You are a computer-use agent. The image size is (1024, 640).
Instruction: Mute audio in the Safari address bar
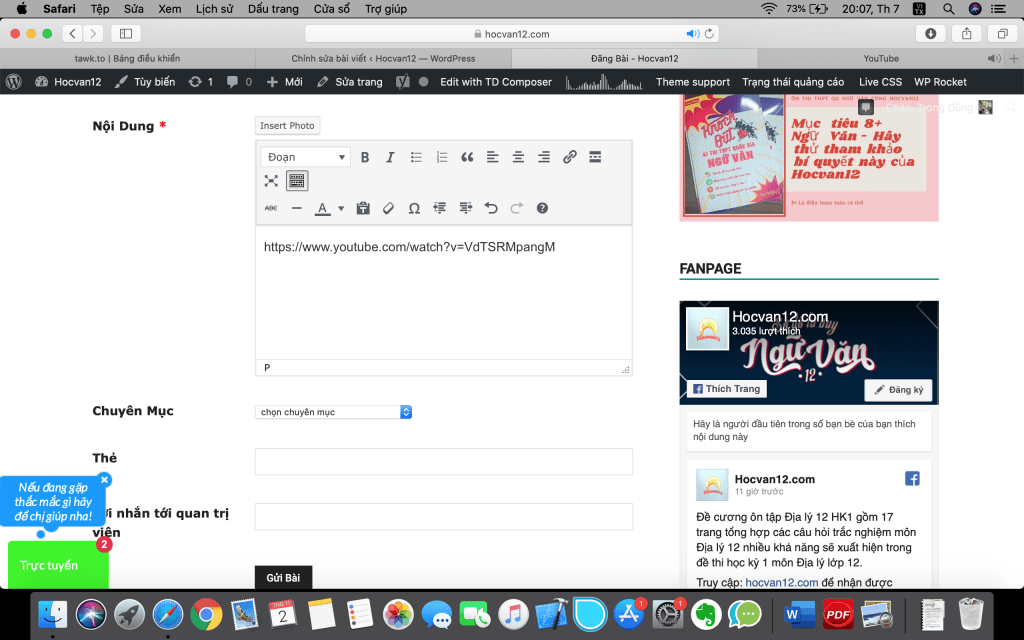coord(692,33)
